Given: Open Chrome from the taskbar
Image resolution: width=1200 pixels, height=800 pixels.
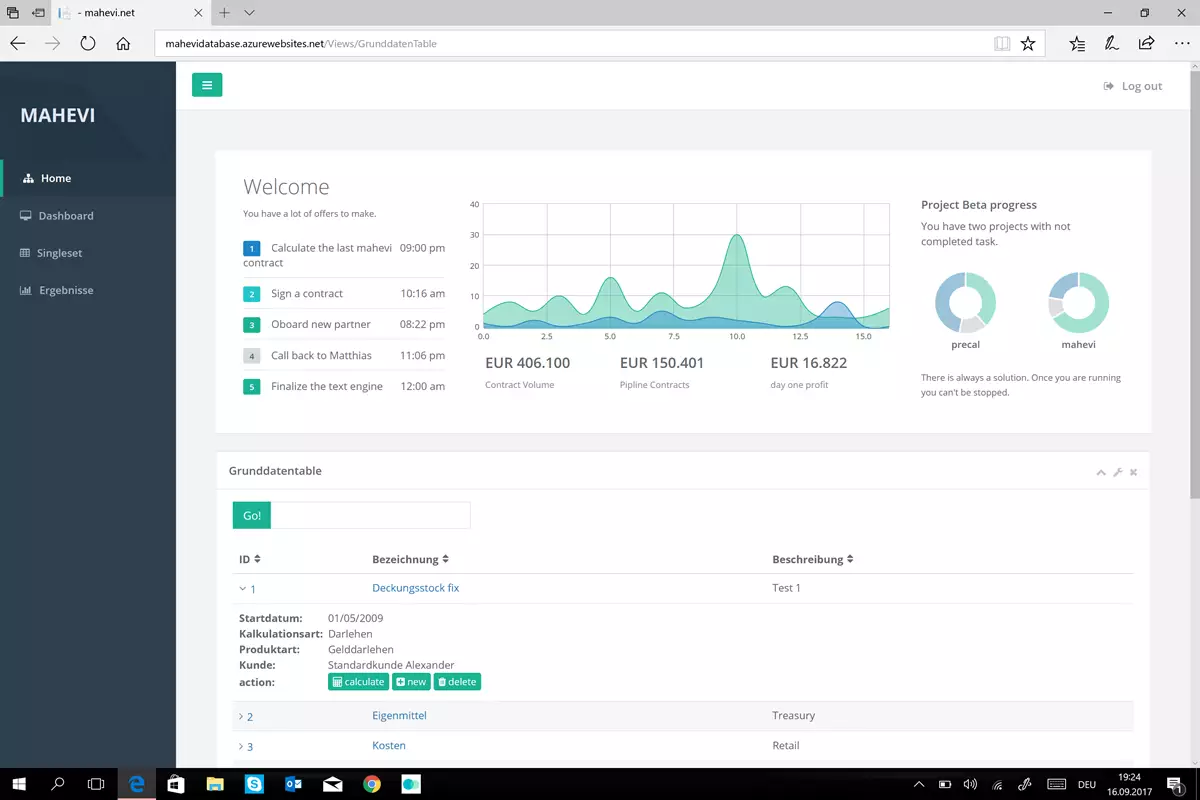Looking at the screenshot, I should click(372, 785).
